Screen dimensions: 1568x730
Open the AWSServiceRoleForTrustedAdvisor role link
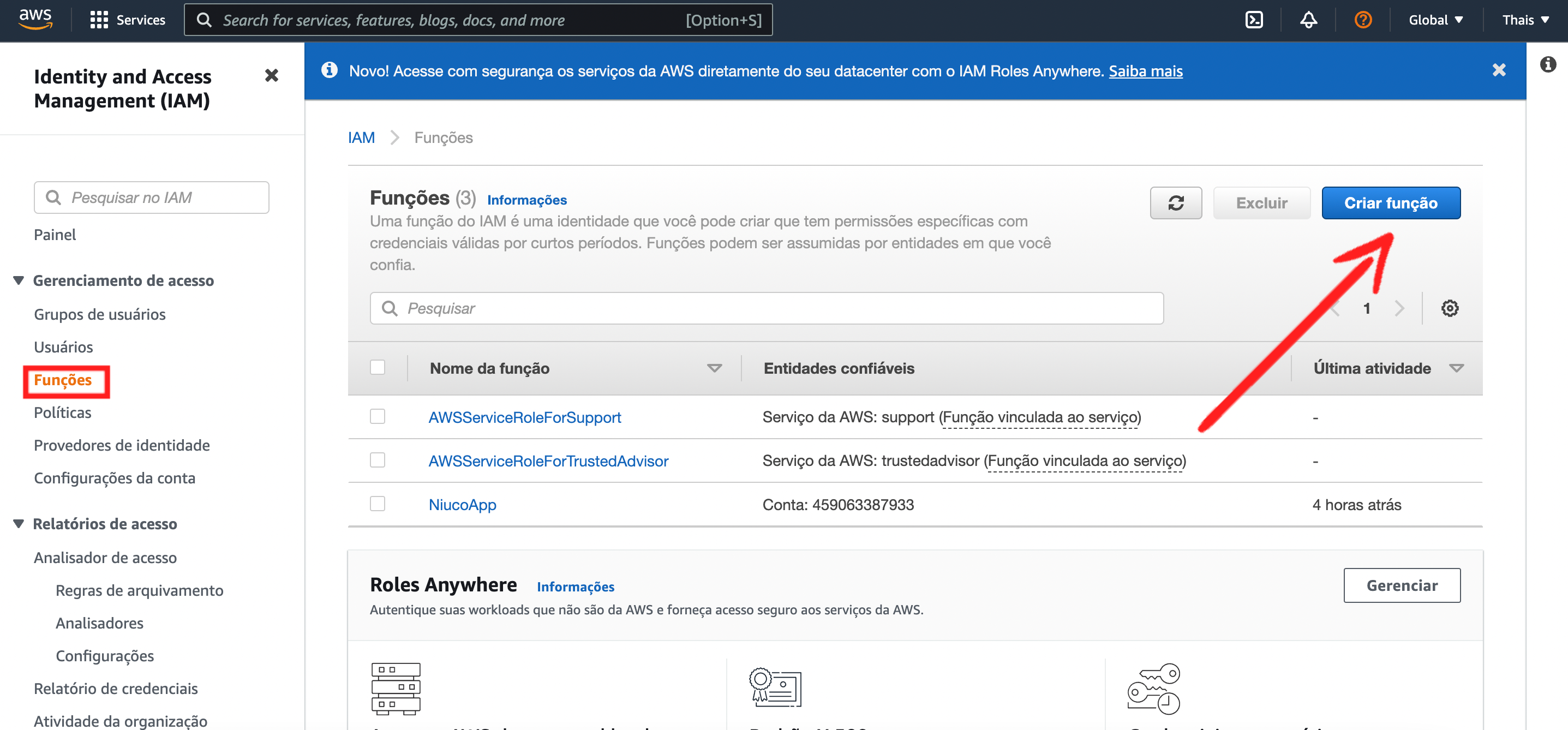point(548,461)
